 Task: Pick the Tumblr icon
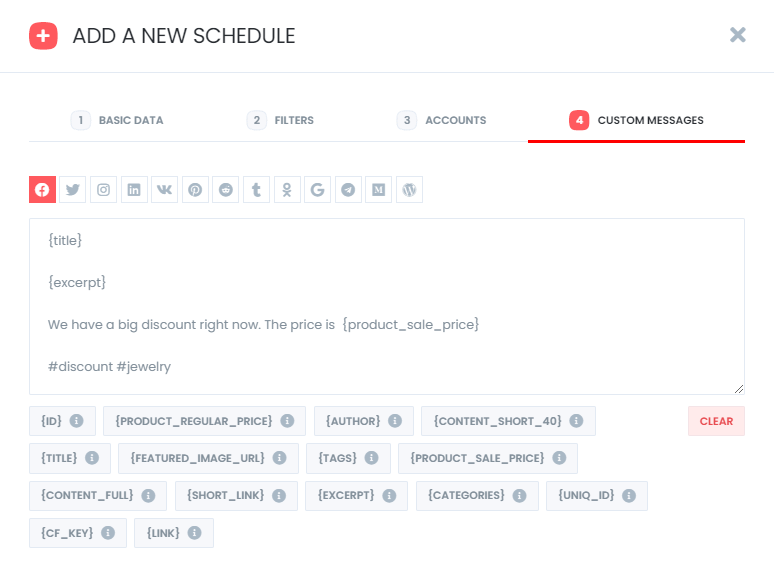point(256,189)
